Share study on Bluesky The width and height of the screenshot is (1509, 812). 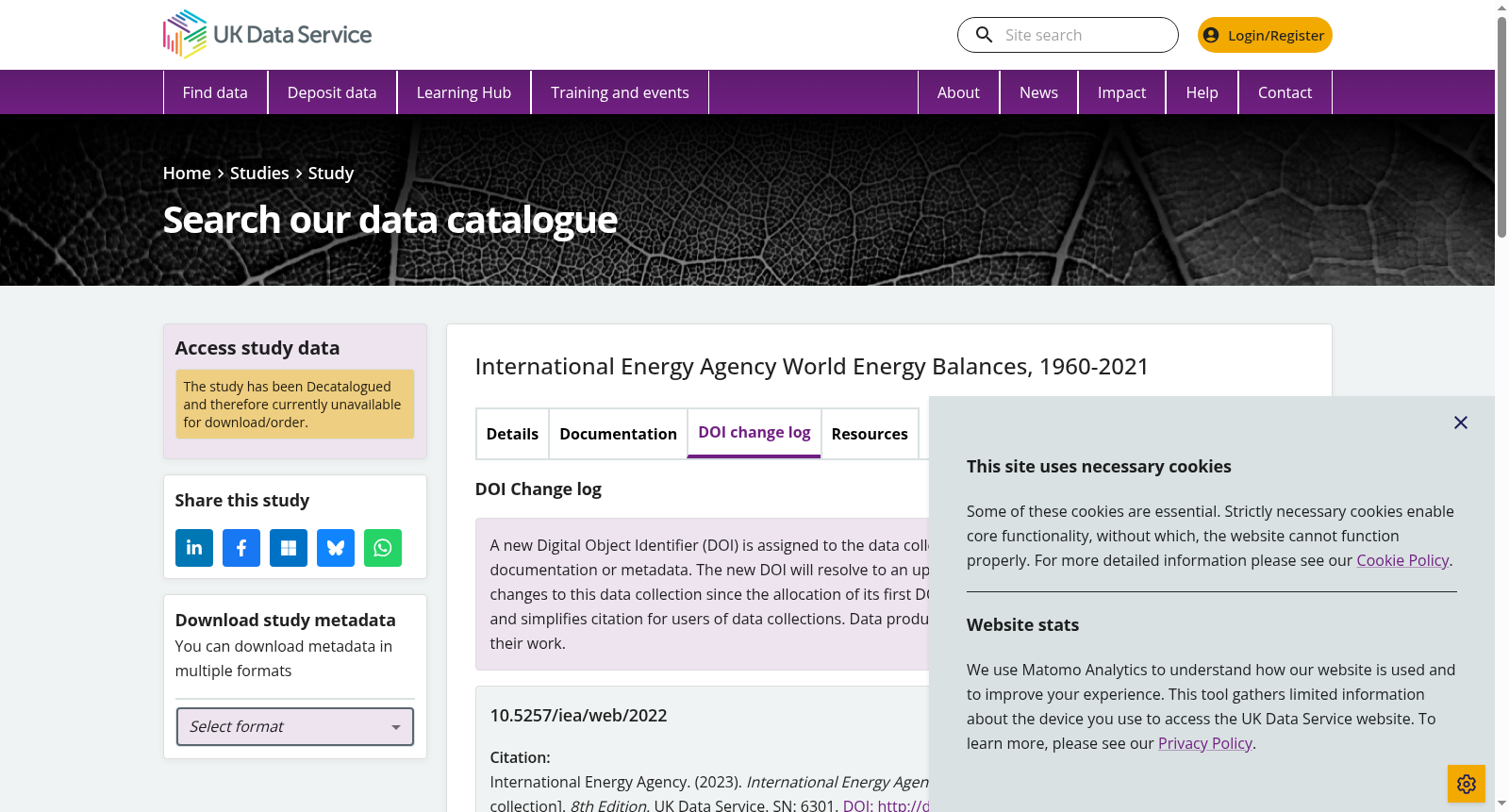[x=336, y=548]
